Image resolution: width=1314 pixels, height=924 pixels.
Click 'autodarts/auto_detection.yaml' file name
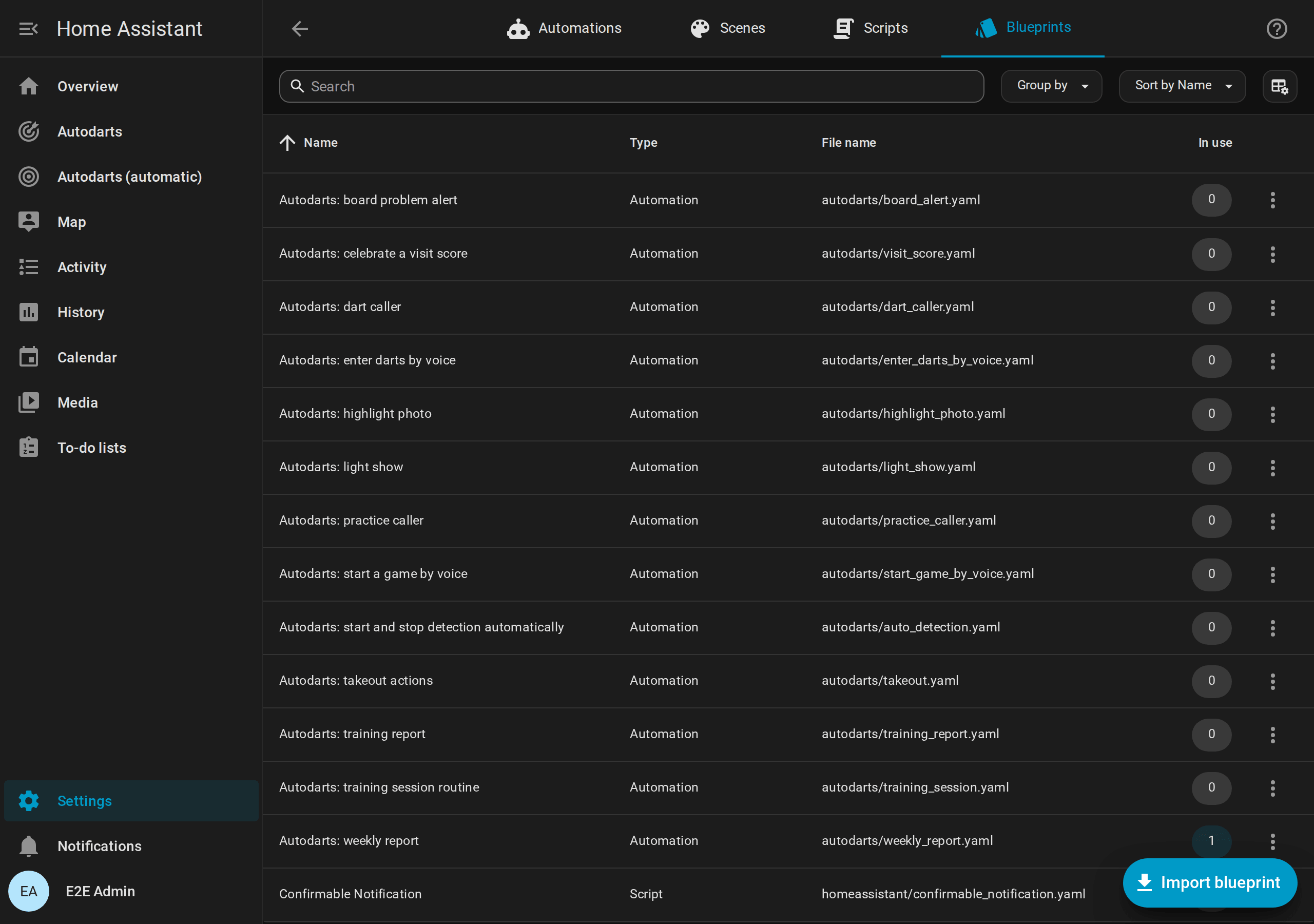pos(911,627)
